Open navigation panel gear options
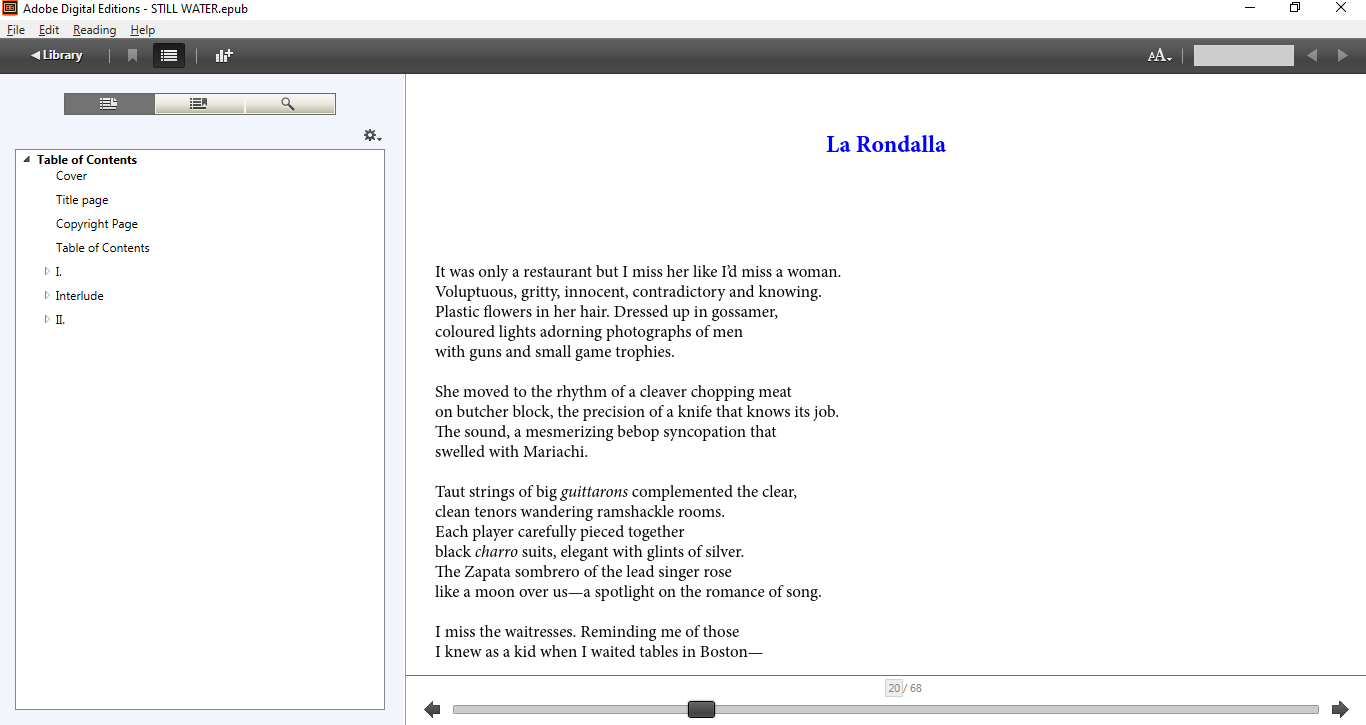Viewport: 1366px width, 725px height. point(372,135)
